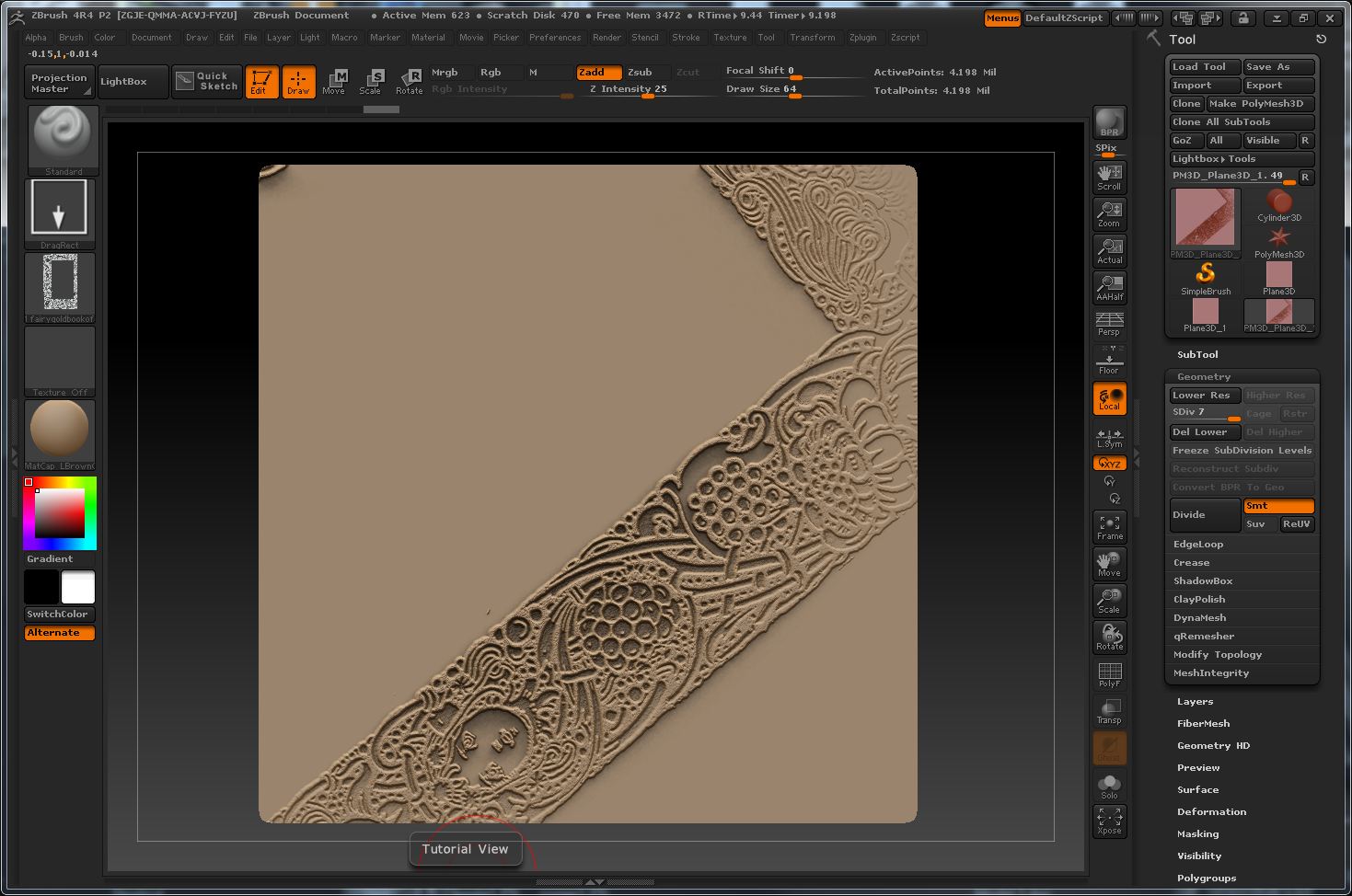The height and width of the screenshot is (896, 1352).
Task: Toggle PolyF polyframe display
Action: pos(1110,674)
